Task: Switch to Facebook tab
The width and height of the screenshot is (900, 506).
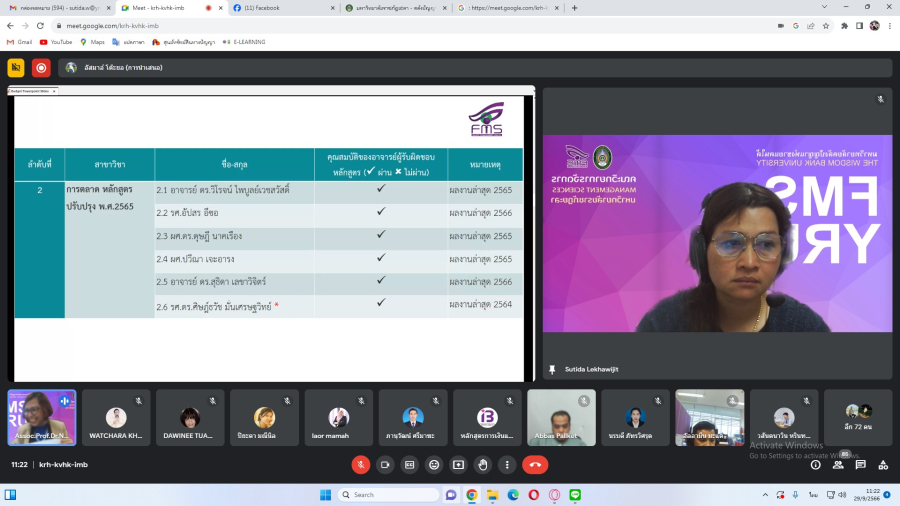Action: point(284,8)
